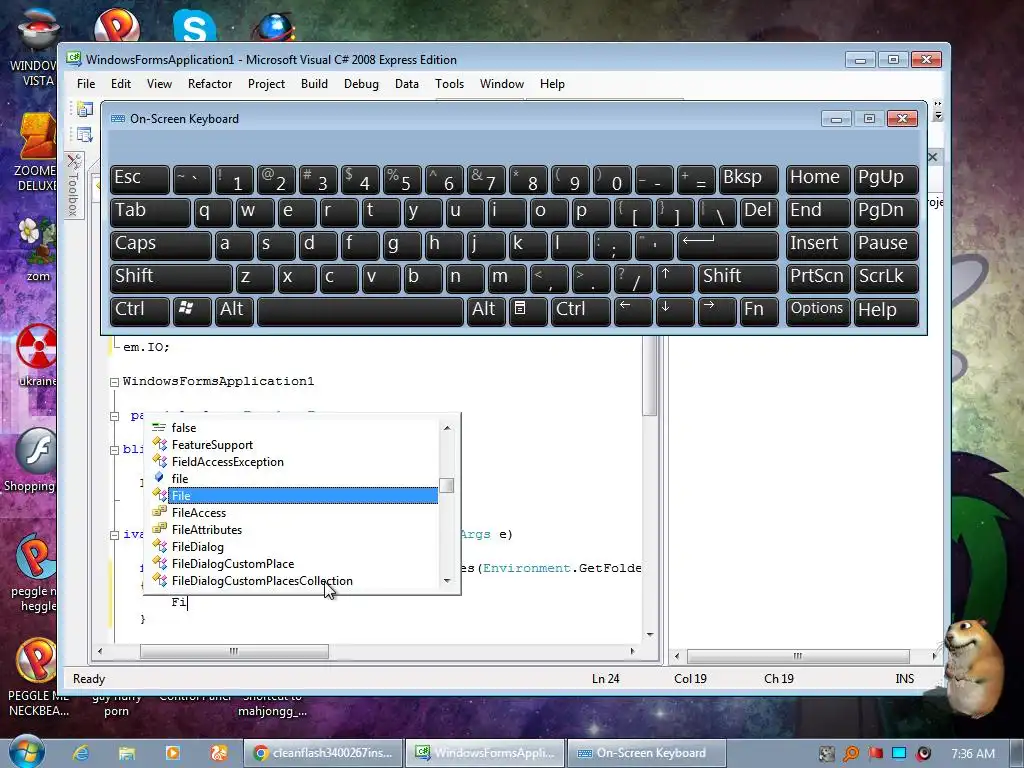
Task: Click the left arrow key on keyboard
Action: pyautogui.click(x=633, y=311)
